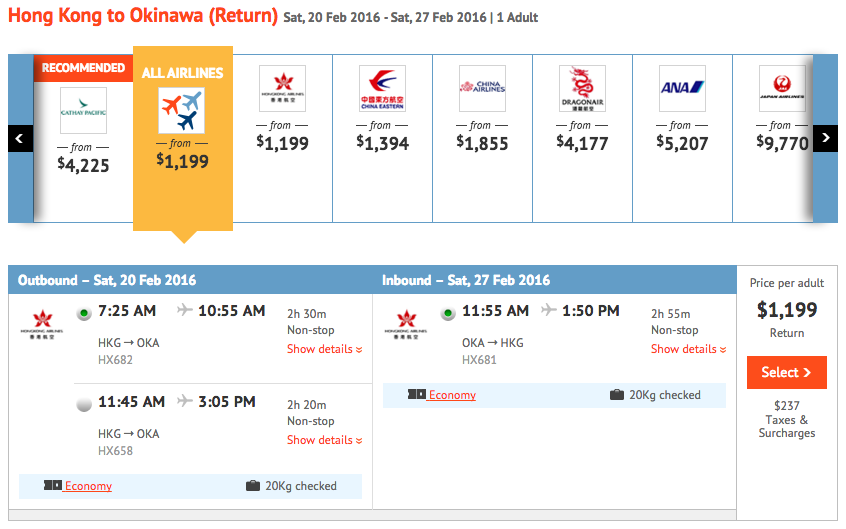Select the 7:25 AM outbound flight radio
The height and width of the screenshot is (529, 846).
[84, 313]
